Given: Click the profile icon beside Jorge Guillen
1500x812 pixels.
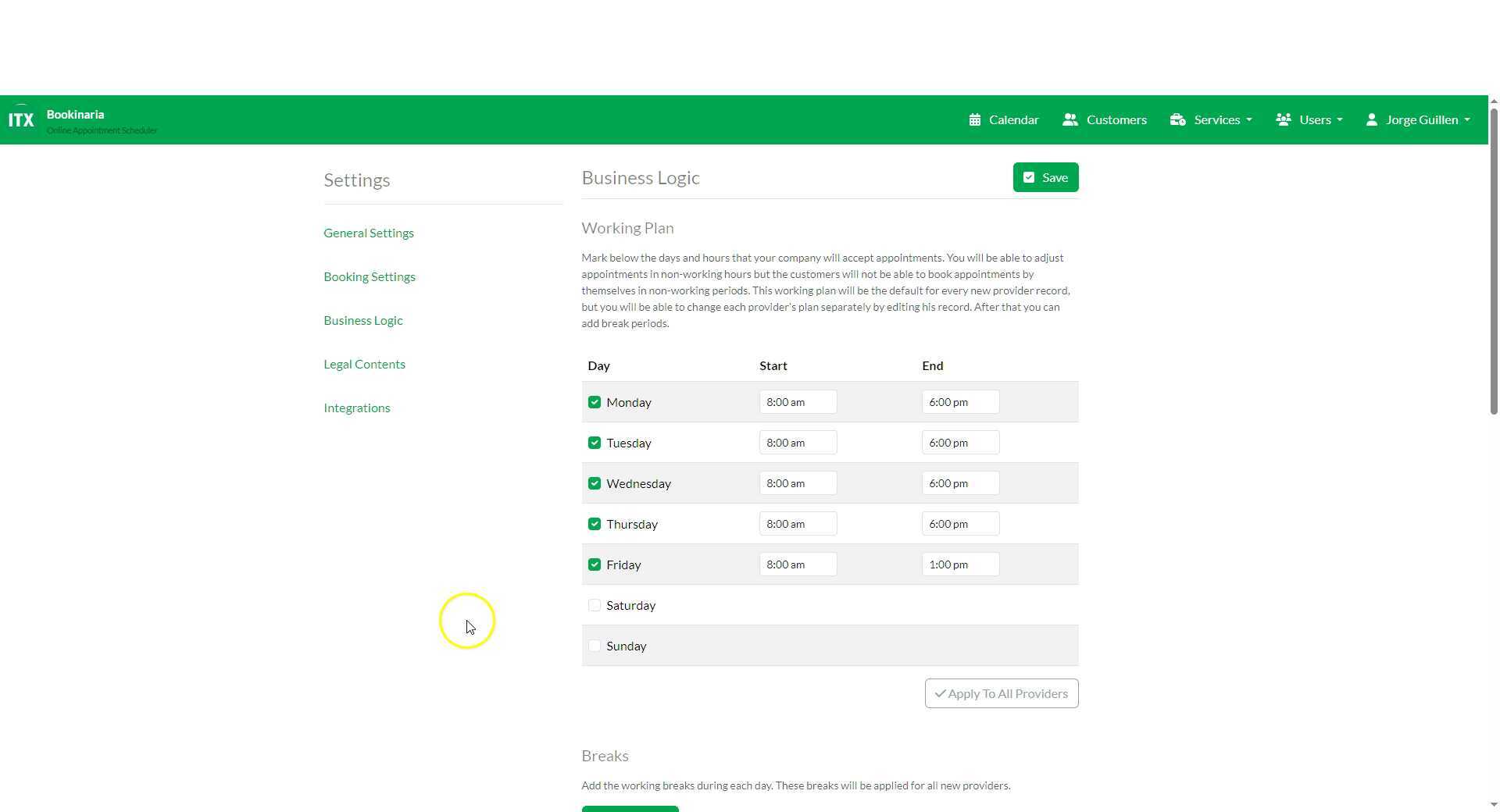Looking at the screenshot, I should (x=1372, y=119).
